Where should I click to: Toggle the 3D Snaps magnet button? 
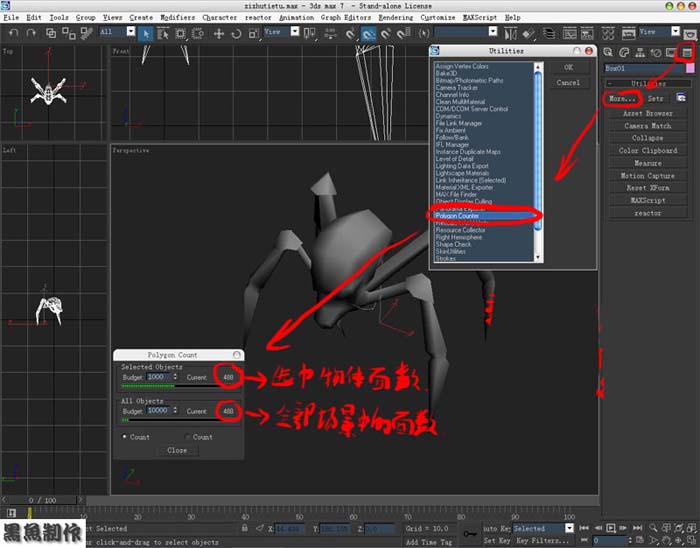pyautogui.click(x=350, y=33)
